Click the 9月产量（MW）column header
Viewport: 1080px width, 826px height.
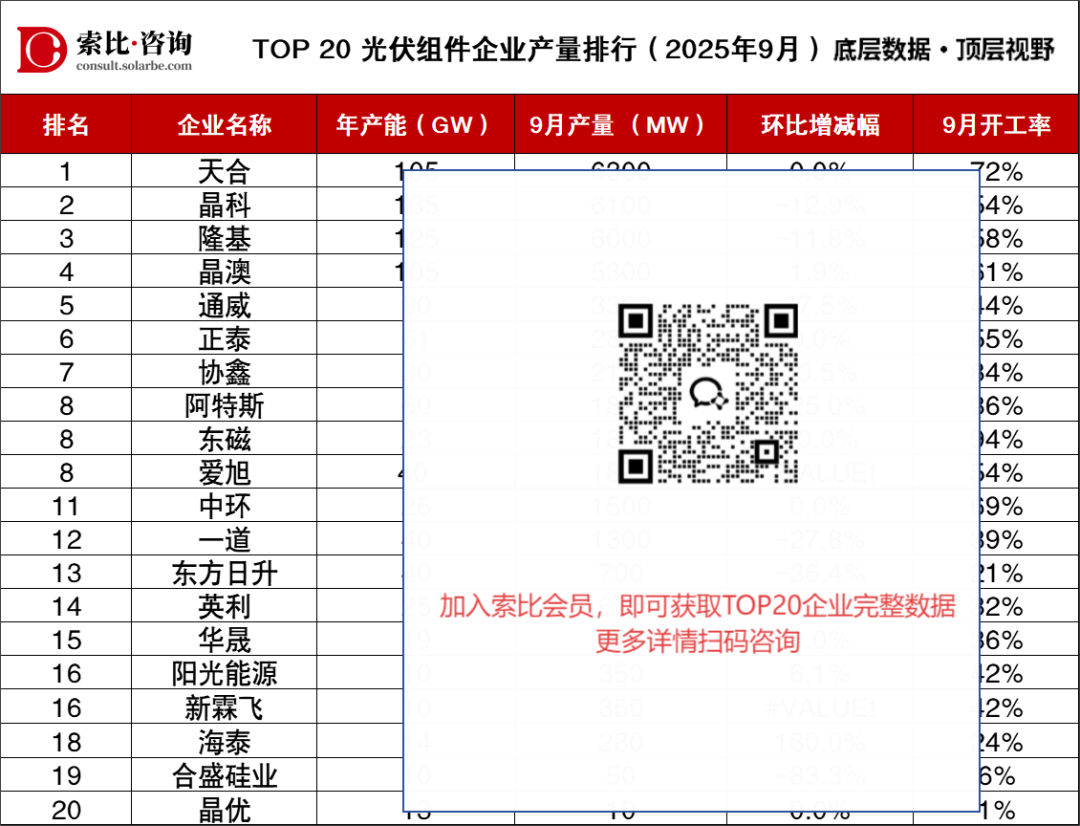coord(619,125)
